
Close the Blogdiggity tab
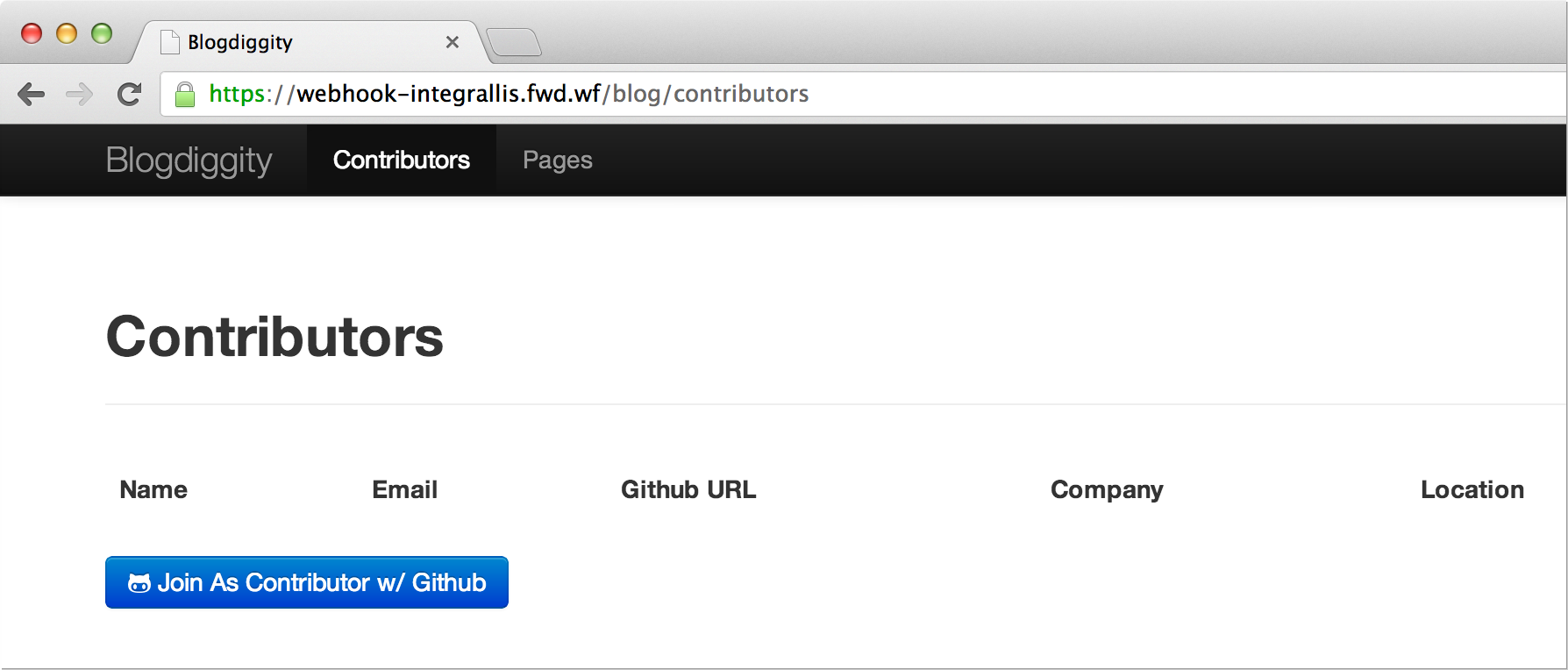(453, 41)
